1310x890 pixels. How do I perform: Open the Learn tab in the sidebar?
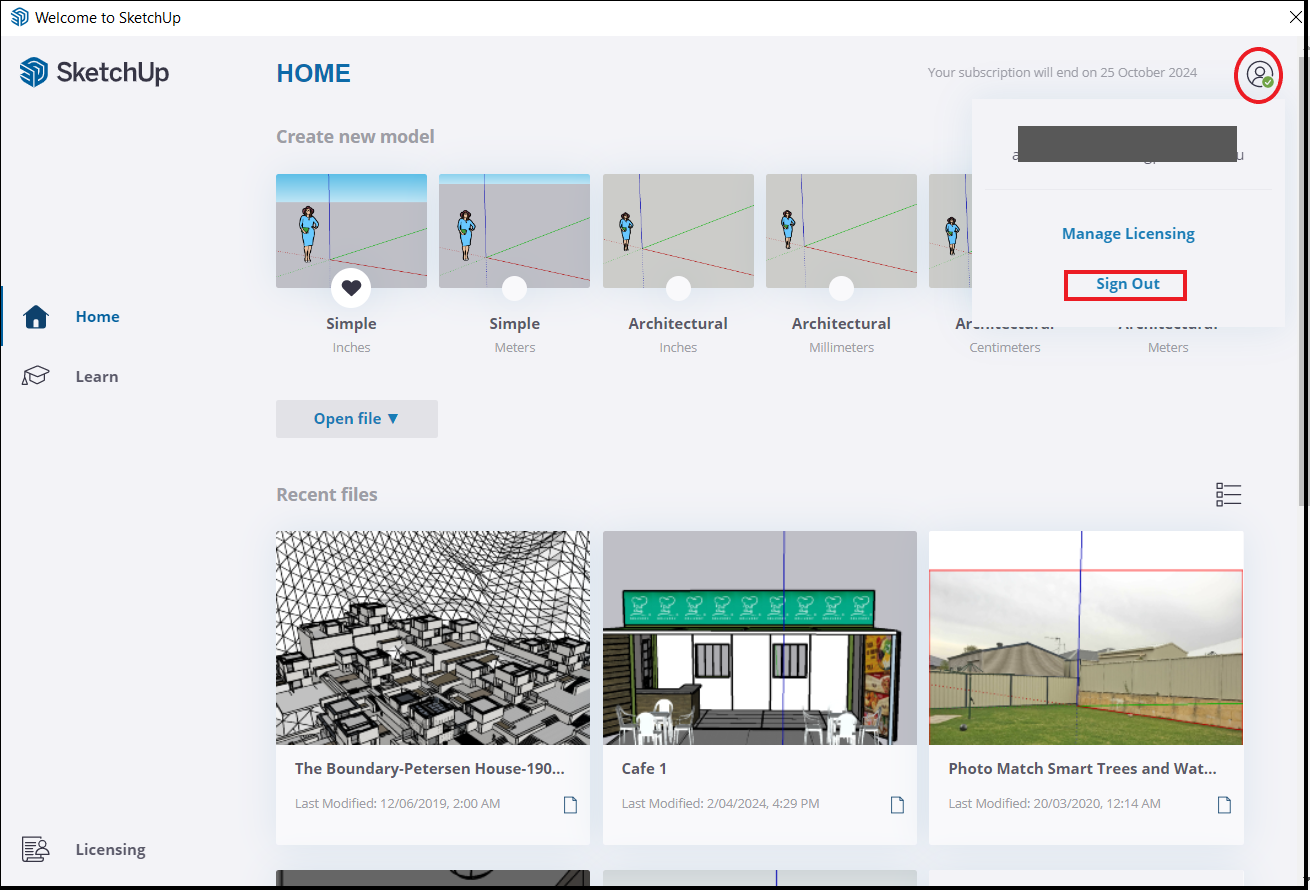coord(97,377)
